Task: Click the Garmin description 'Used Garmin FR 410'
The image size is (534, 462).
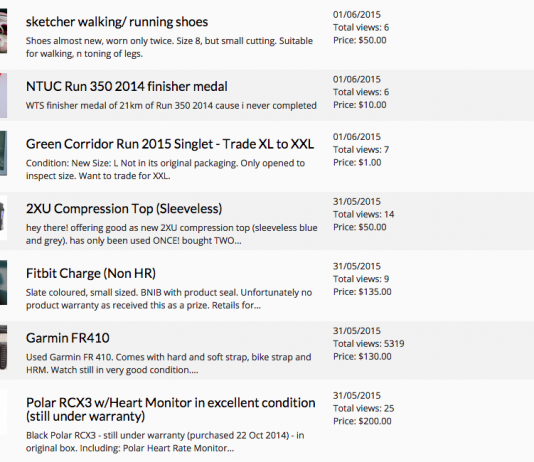Action: point(169,364)
